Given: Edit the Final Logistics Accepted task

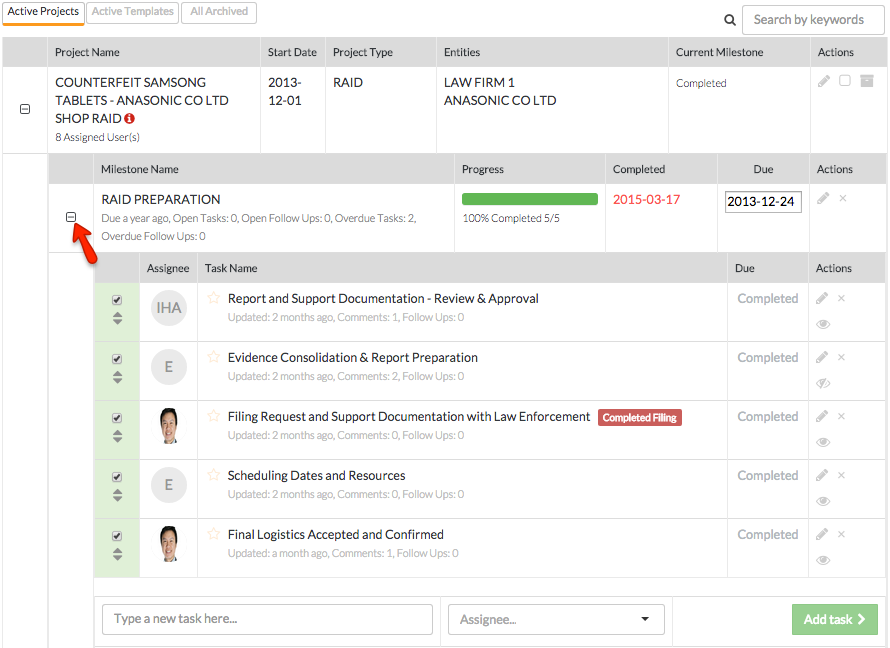Looking at the screenshot, I should (x=822, y=534).
